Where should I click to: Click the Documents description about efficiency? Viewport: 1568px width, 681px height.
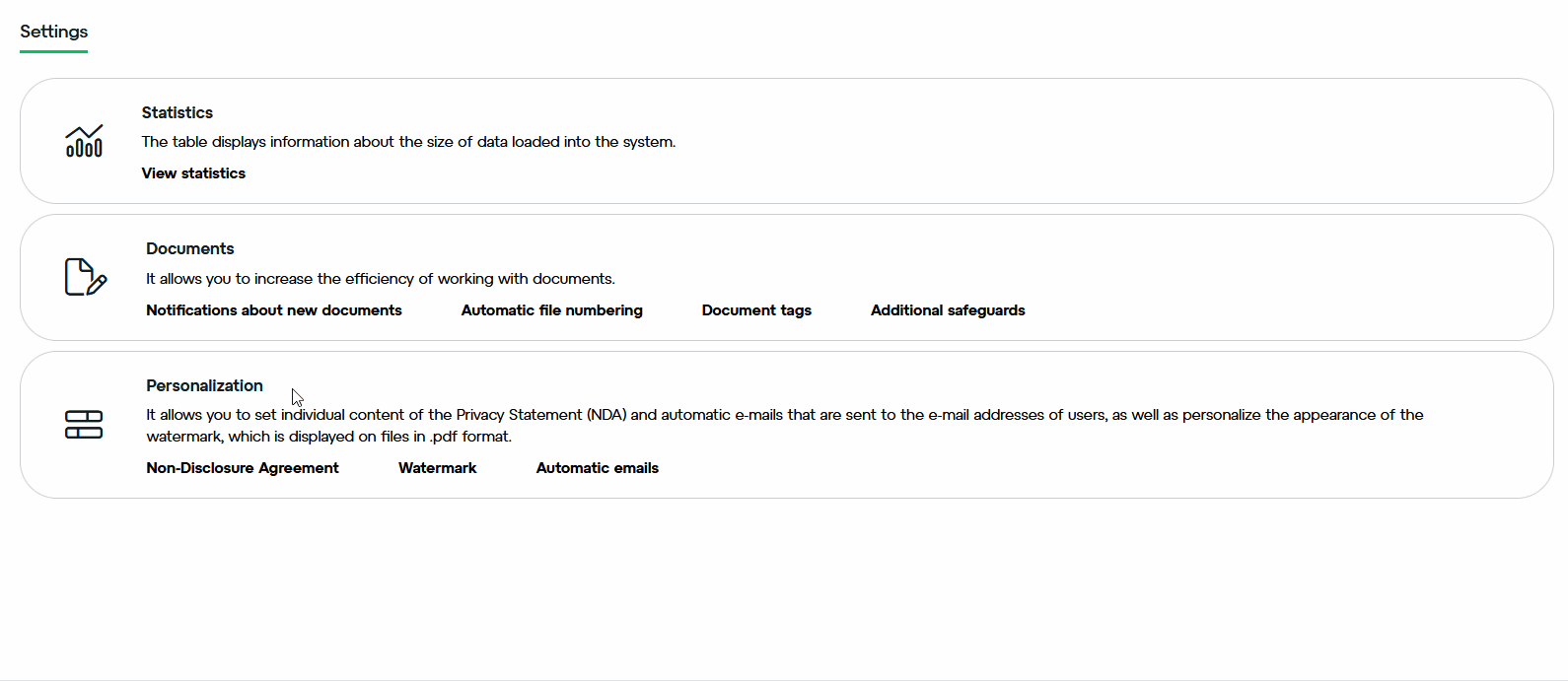[x=381, y=279]
